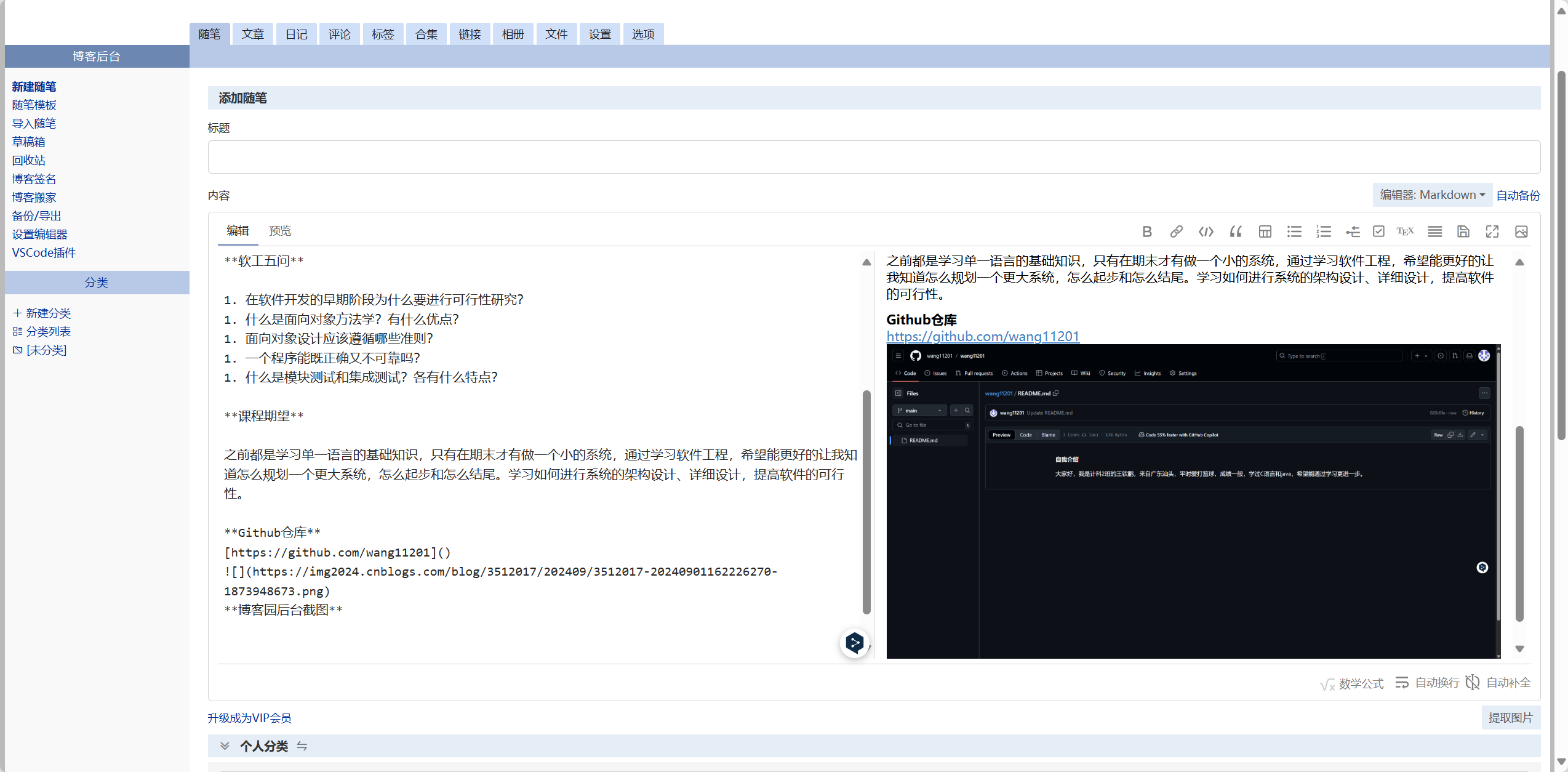Toggle the 自动换行 auto wrap option

tap(1427, 682)
